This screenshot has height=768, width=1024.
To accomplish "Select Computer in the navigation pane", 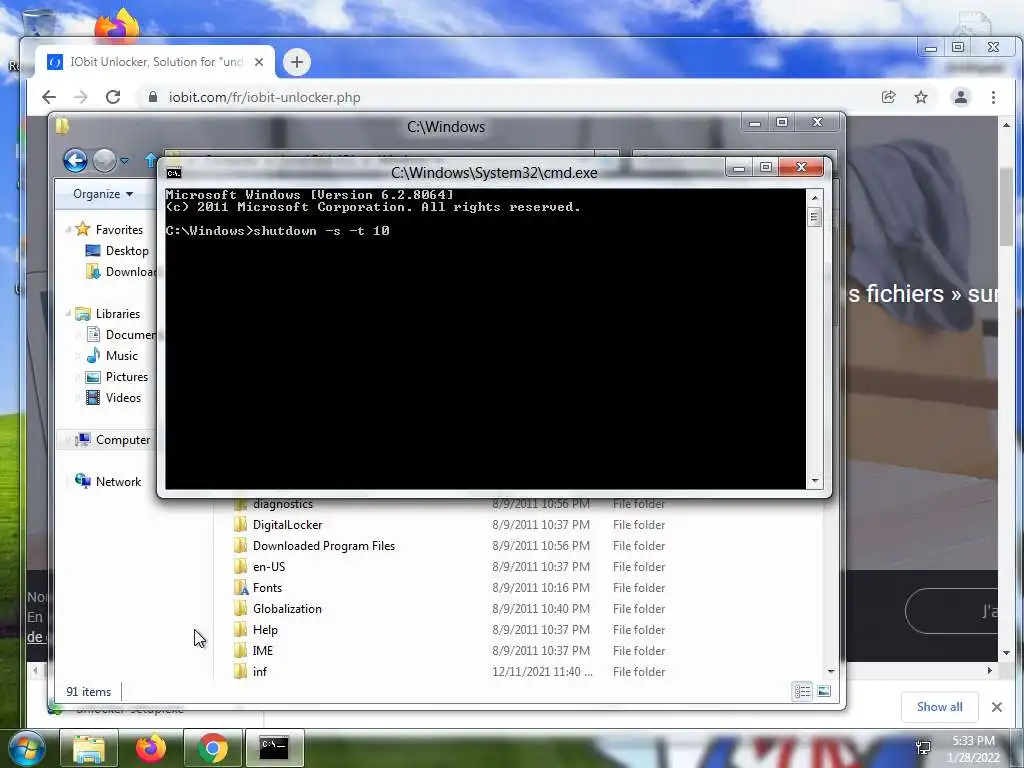I will coord(123,440).
